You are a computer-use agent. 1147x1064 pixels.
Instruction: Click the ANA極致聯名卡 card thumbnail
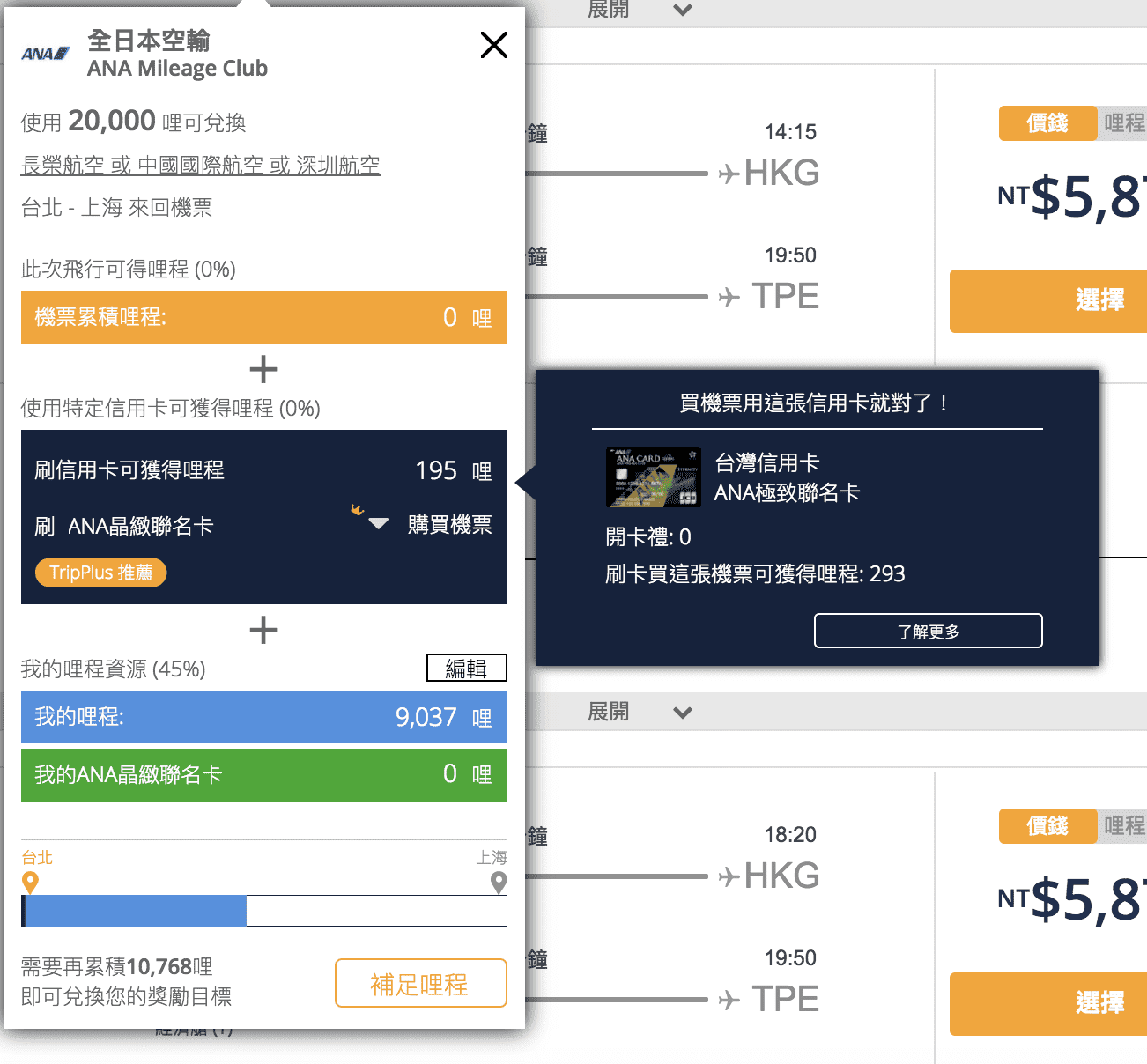coord(654,477)
